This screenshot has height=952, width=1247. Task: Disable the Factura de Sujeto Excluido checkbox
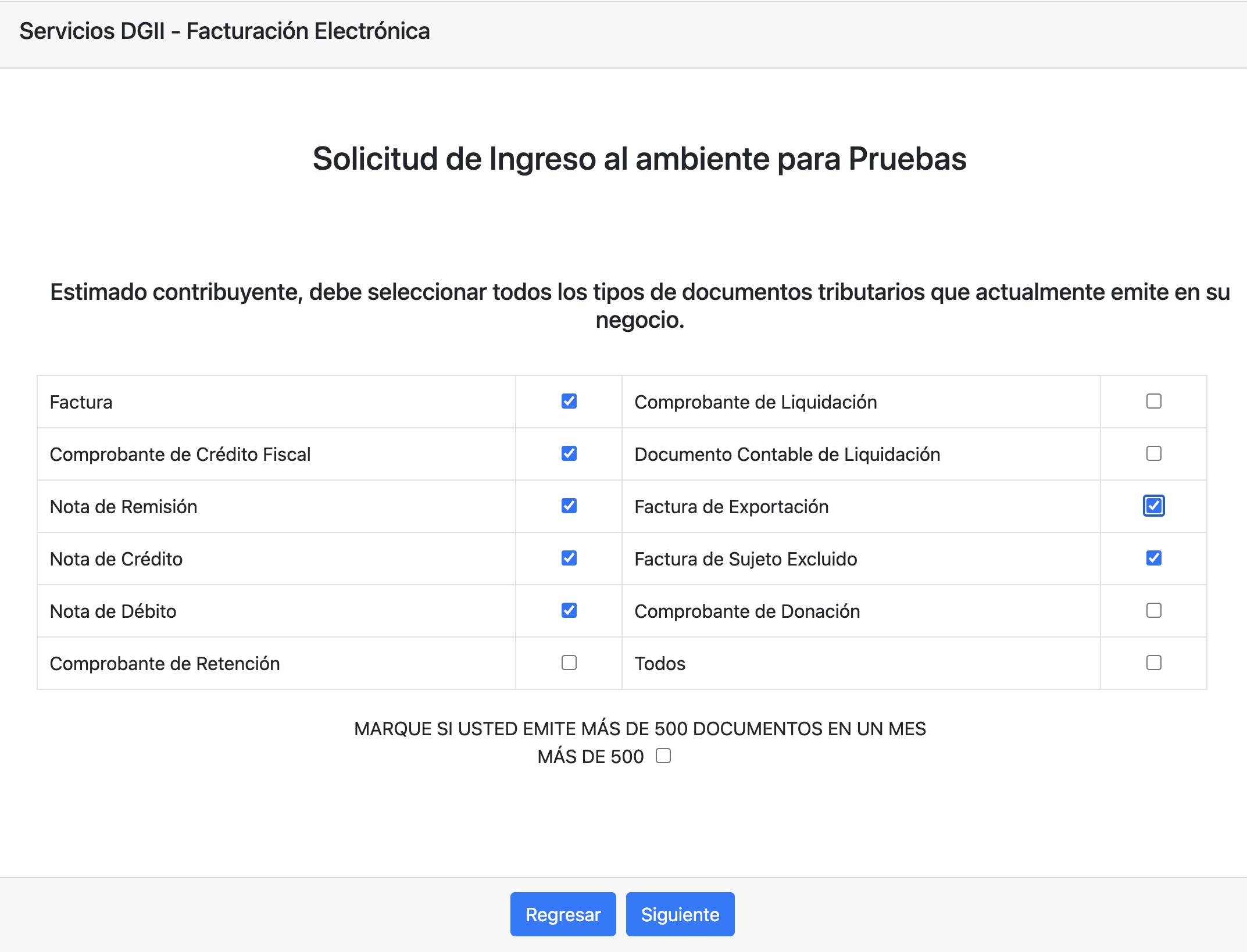click(1153, 559)
